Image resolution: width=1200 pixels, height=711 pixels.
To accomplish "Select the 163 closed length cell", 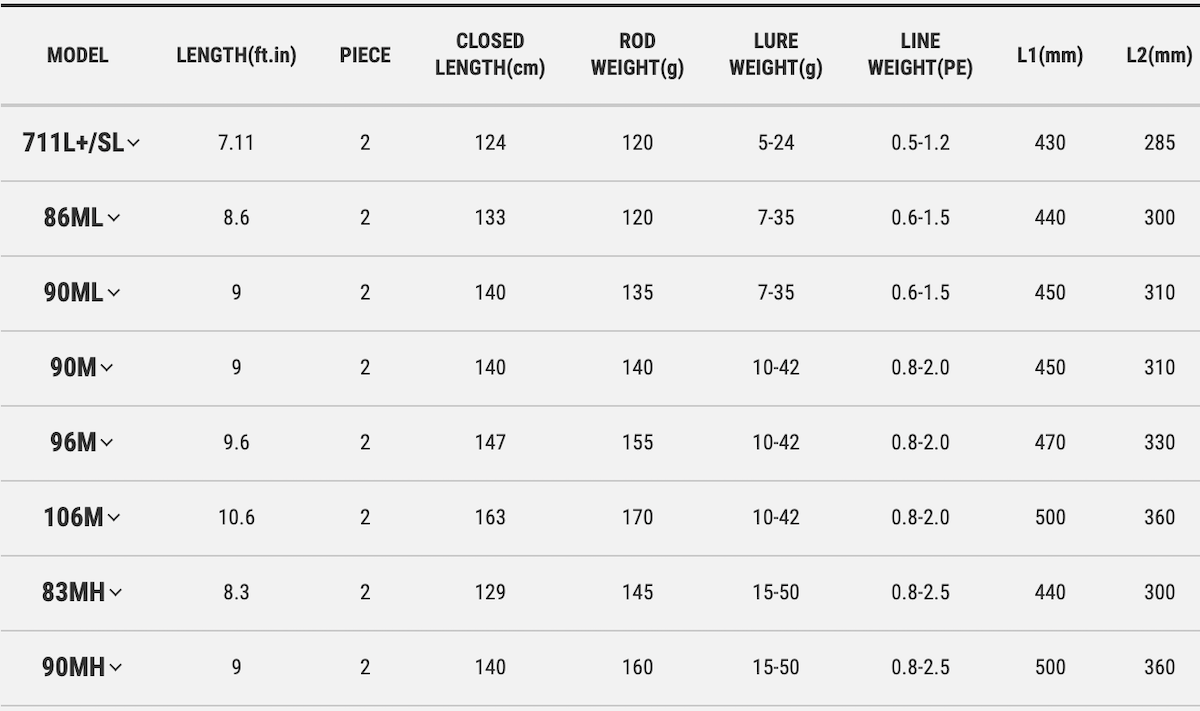I will coord(490,518).
